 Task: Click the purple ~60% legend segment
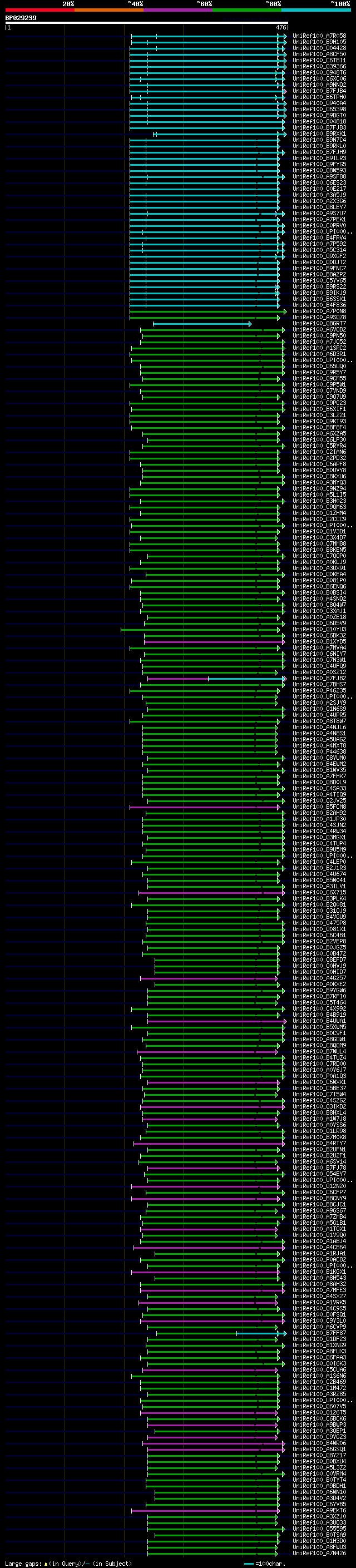[177, 10]
